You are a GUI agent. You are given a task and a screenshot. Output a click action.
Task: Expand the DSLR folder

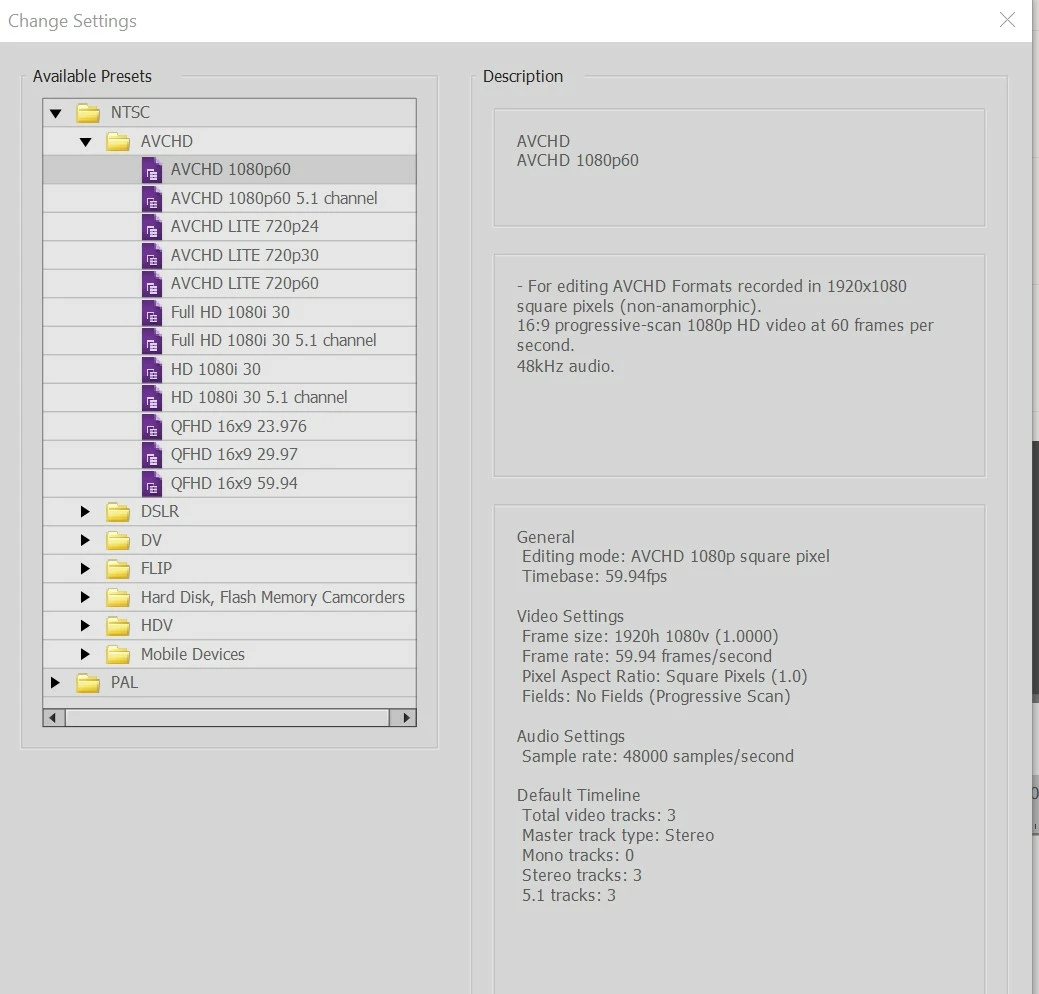click(x=85, y=512)
